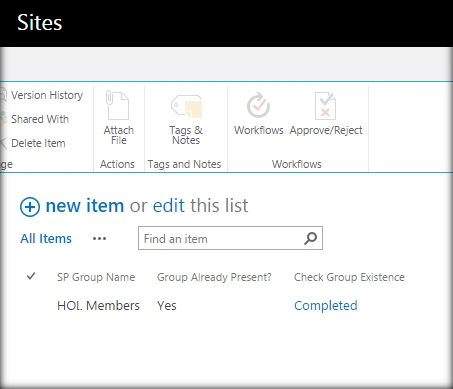
Task: Click the plus circle new item icon
Action: (x=30, y=207)
